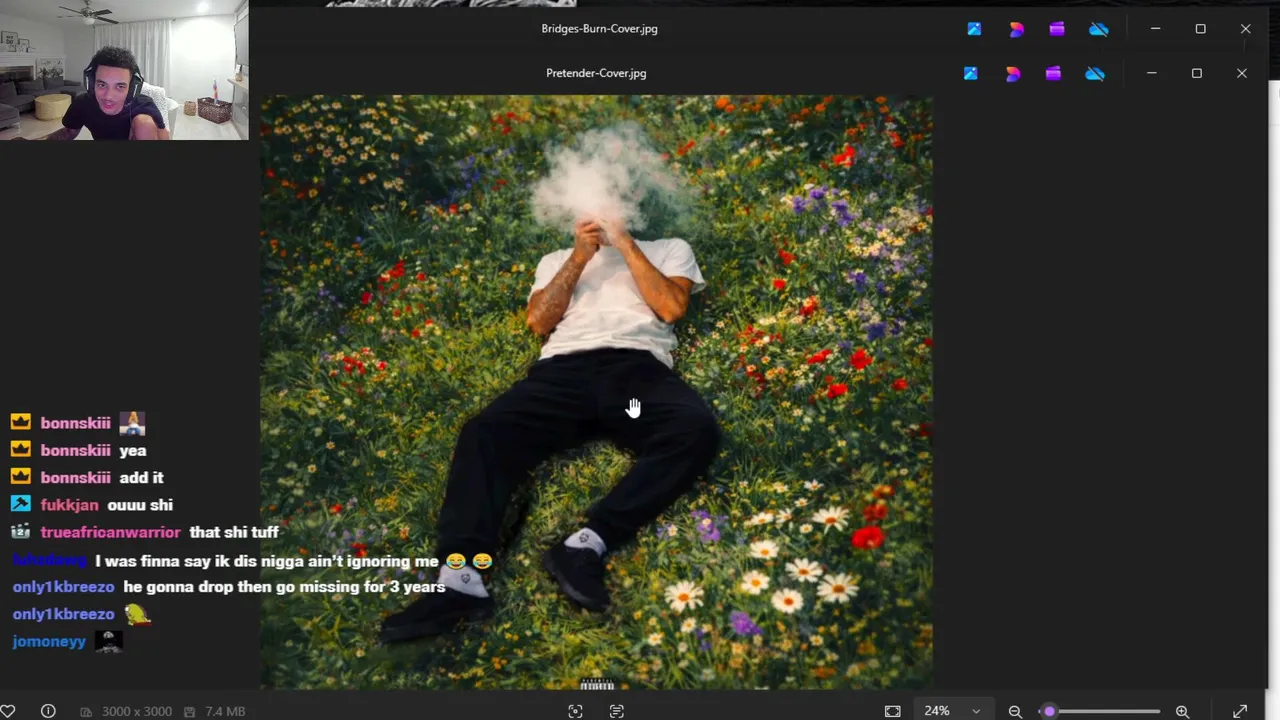Image resolution: width=1280 pixels, height=720 pixels.
Task: Click chat username jomoneyy
Action: click(49, 641)
